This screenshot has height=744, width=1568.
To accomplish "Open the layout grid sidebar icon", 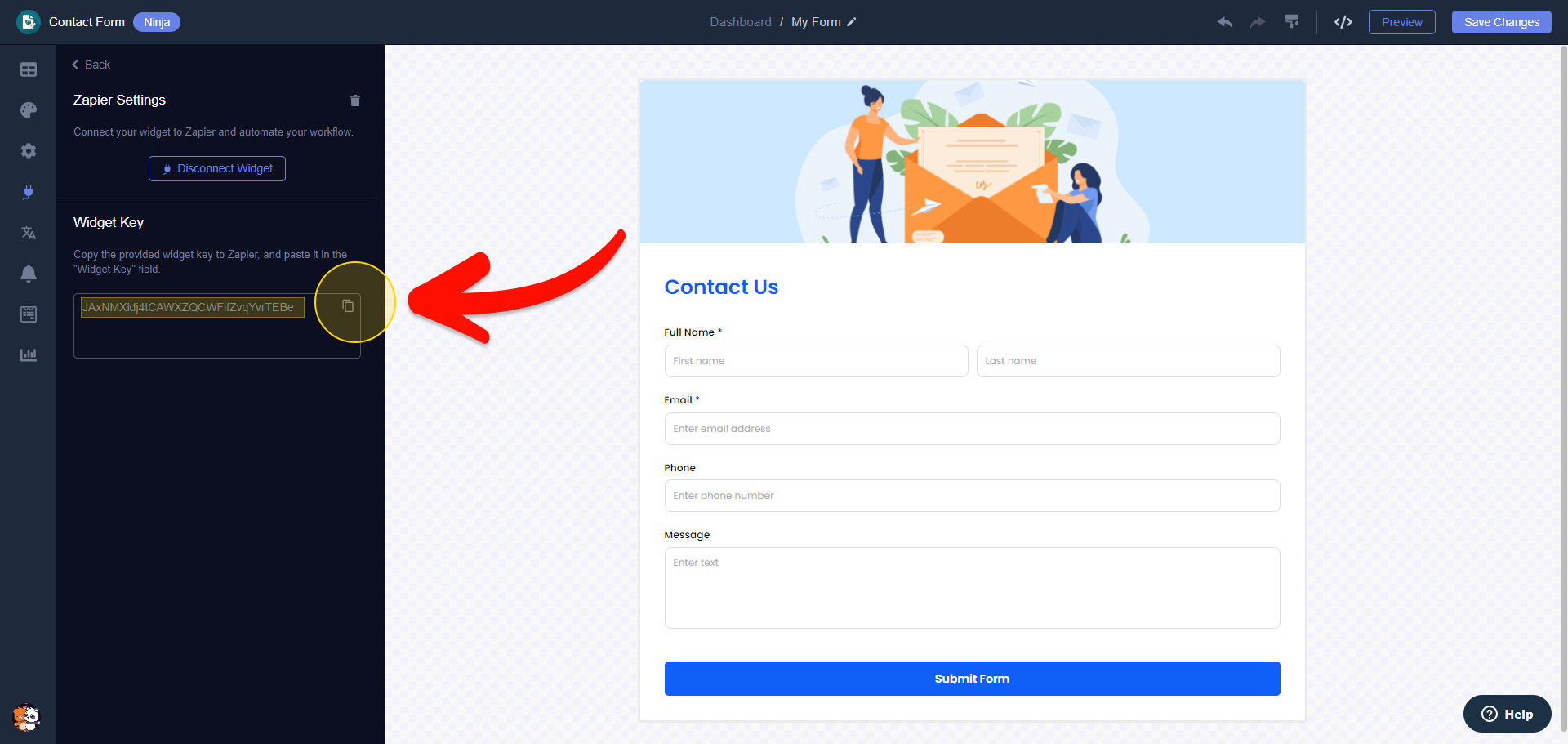I will [29, 69].
